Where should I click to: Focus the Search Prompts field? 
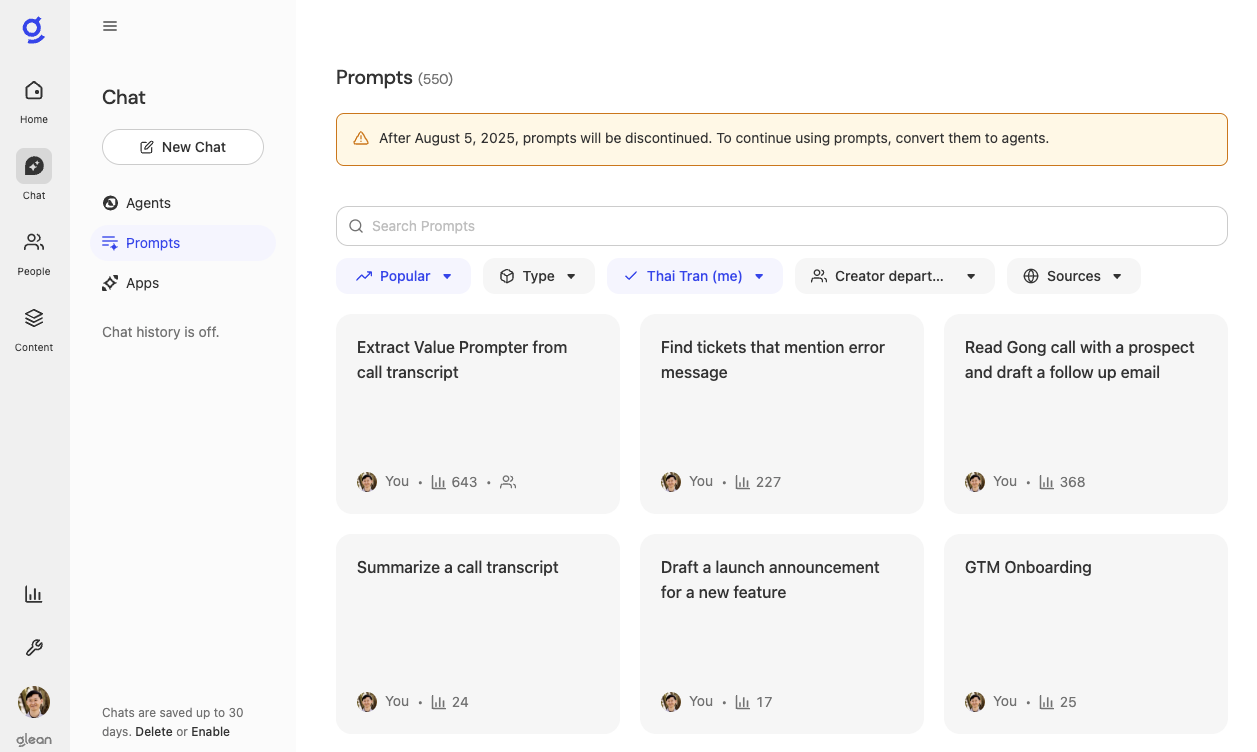781,226
